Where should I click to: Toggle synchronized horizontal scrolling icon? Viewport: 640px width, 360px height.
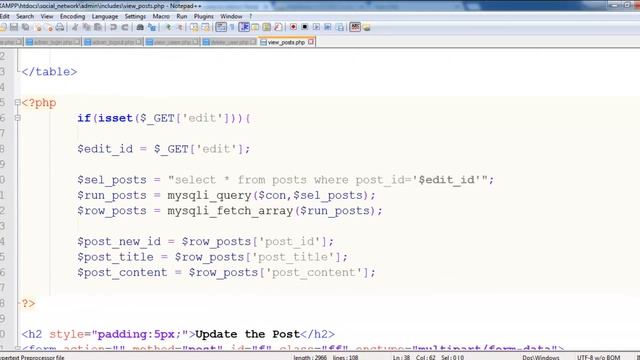pos(206,27)
